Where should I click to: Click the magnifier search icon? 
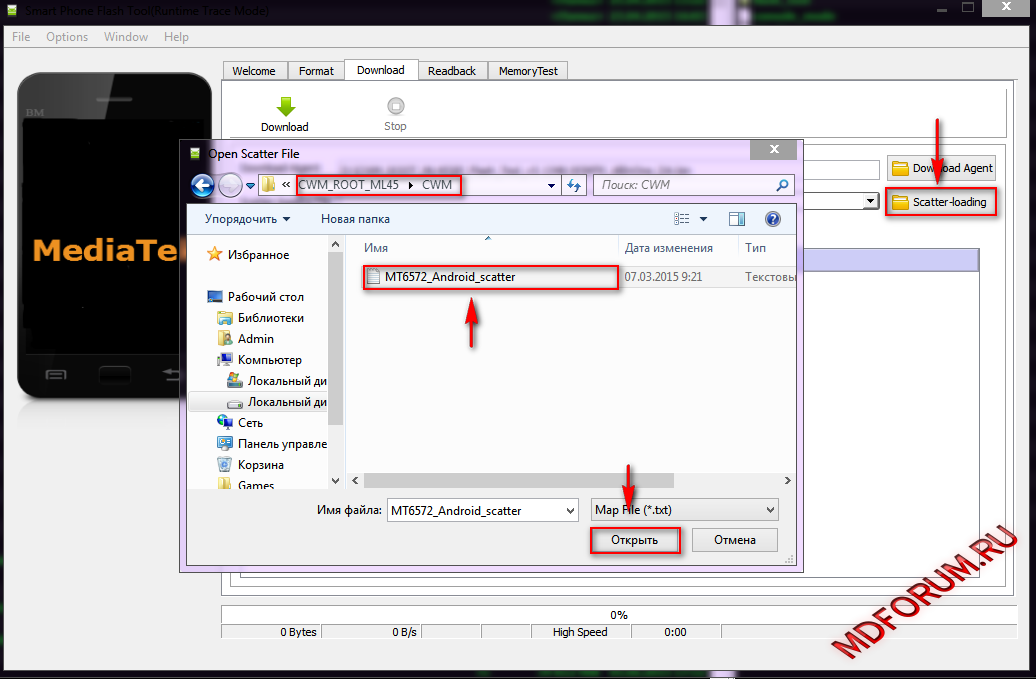tap(782, 185)
